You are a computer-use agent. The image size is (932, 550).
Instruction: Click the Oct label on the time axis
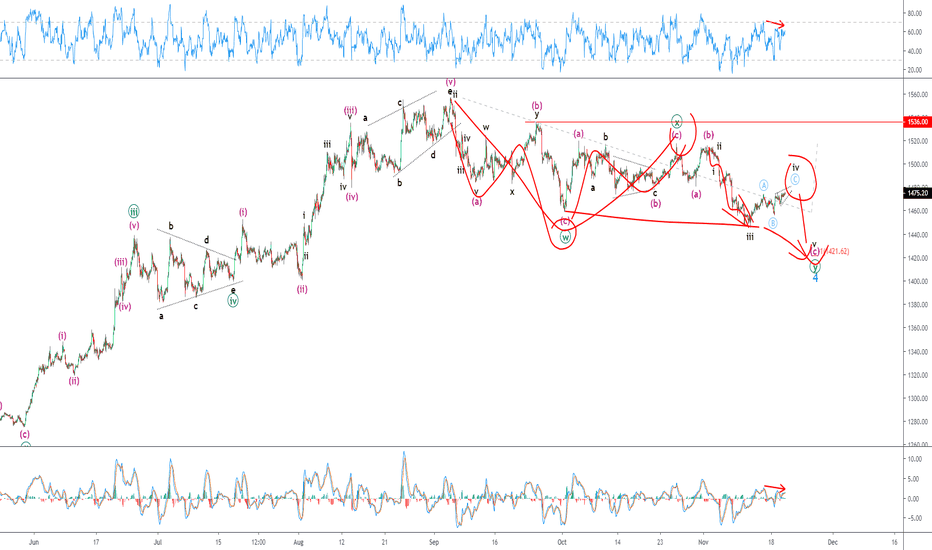point(562,542)
